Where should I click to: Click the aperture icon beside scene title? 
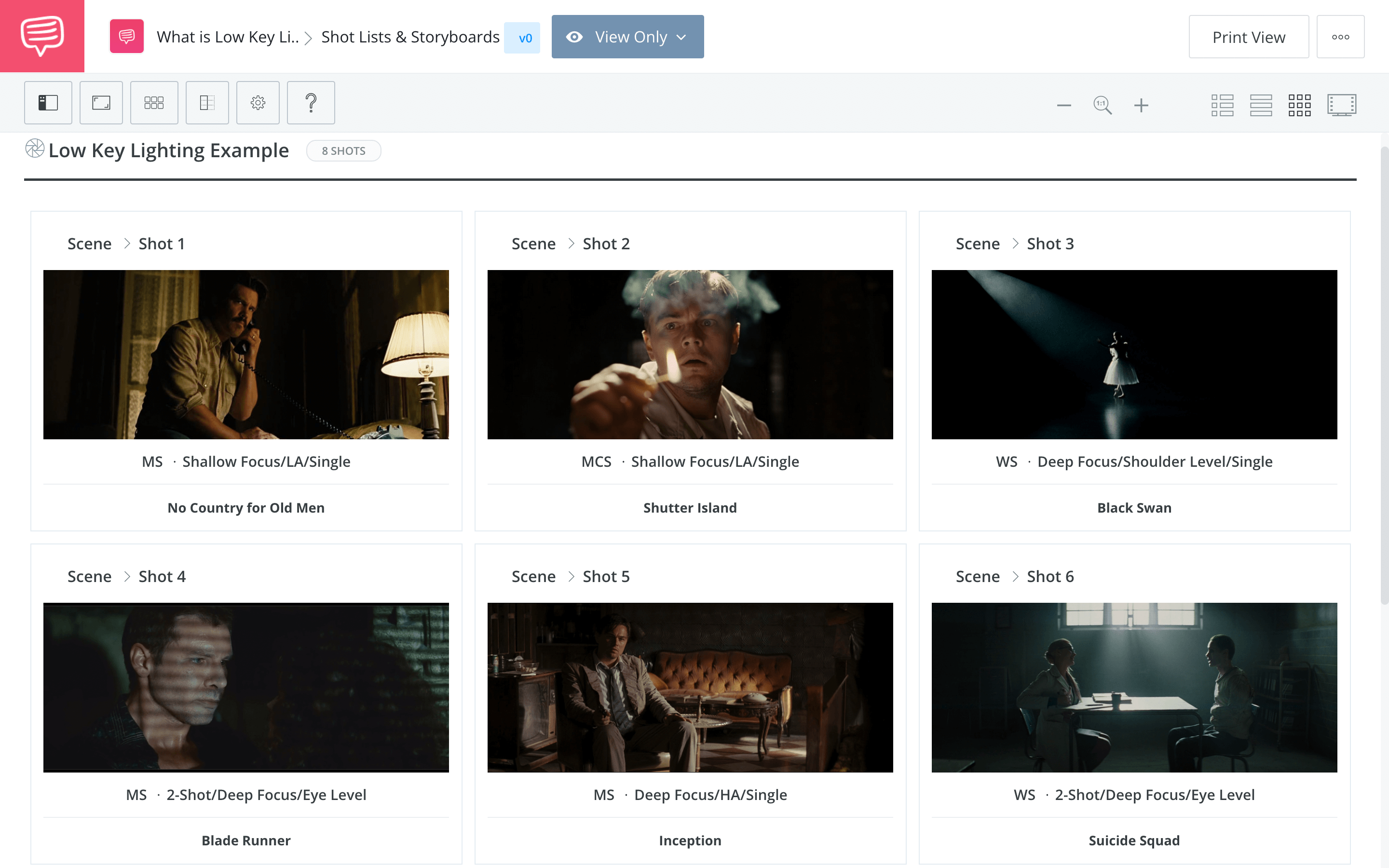[x=34, y=149]
